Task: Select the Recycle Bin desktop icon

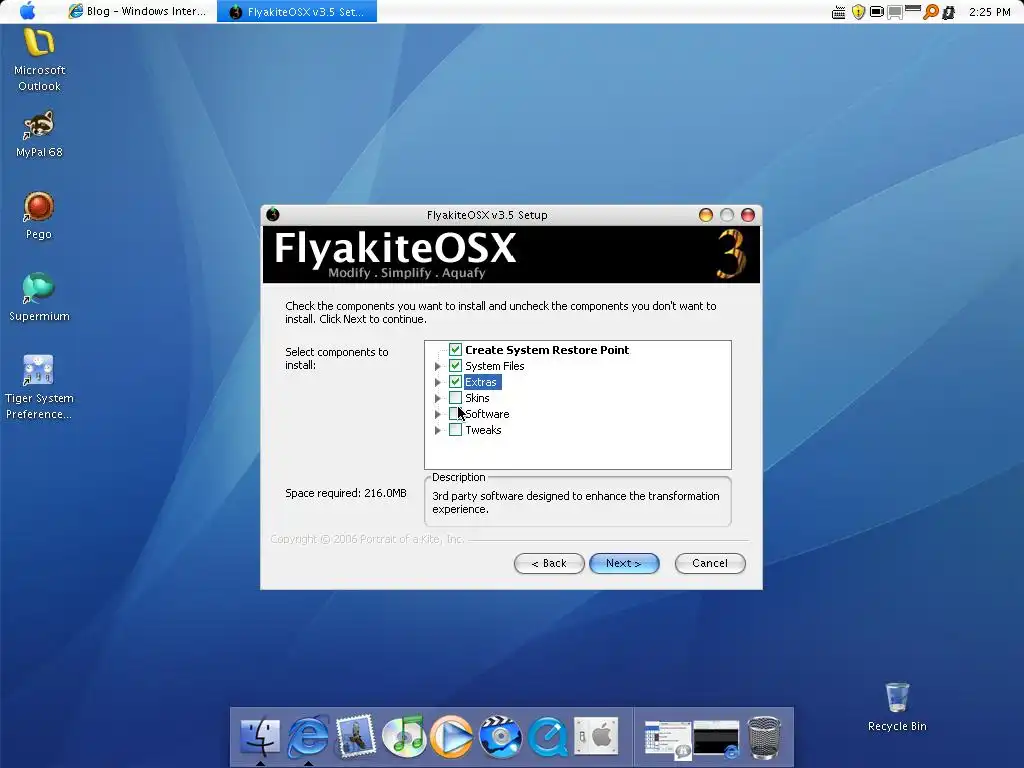Action: pyautogui.click(x=897, y=707)
